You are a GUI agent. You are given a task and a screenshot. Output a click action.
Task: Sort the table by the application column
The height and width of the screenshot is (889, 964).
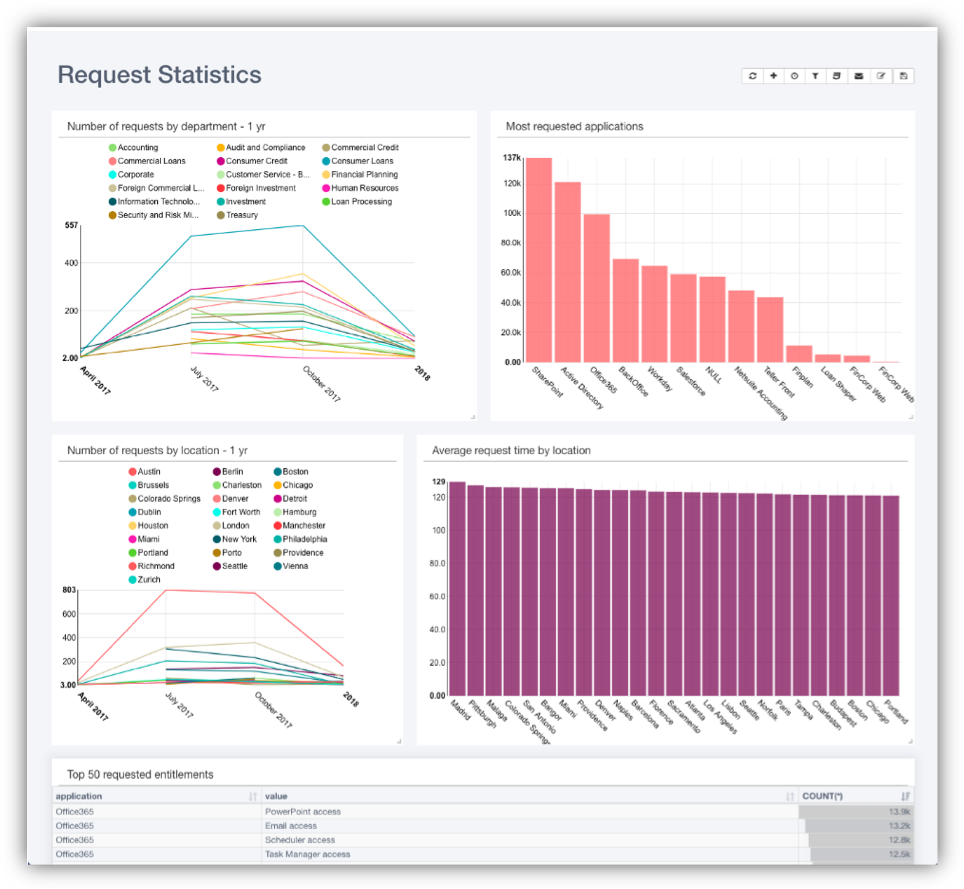(x=251, y=796)
